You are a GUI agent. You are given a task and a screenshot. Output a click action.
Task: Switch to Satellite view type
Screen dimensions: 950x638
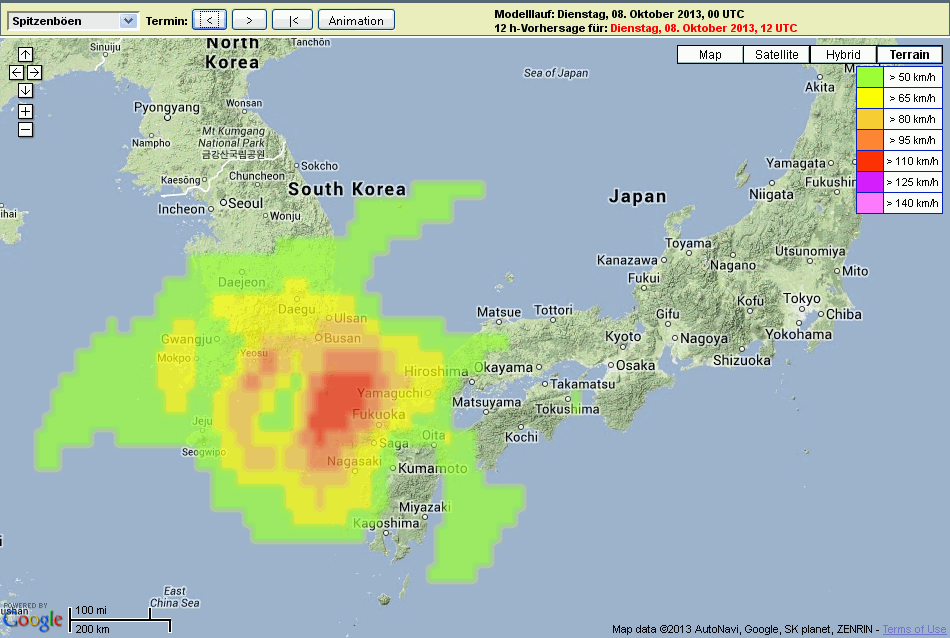click(x=776, y=55)
